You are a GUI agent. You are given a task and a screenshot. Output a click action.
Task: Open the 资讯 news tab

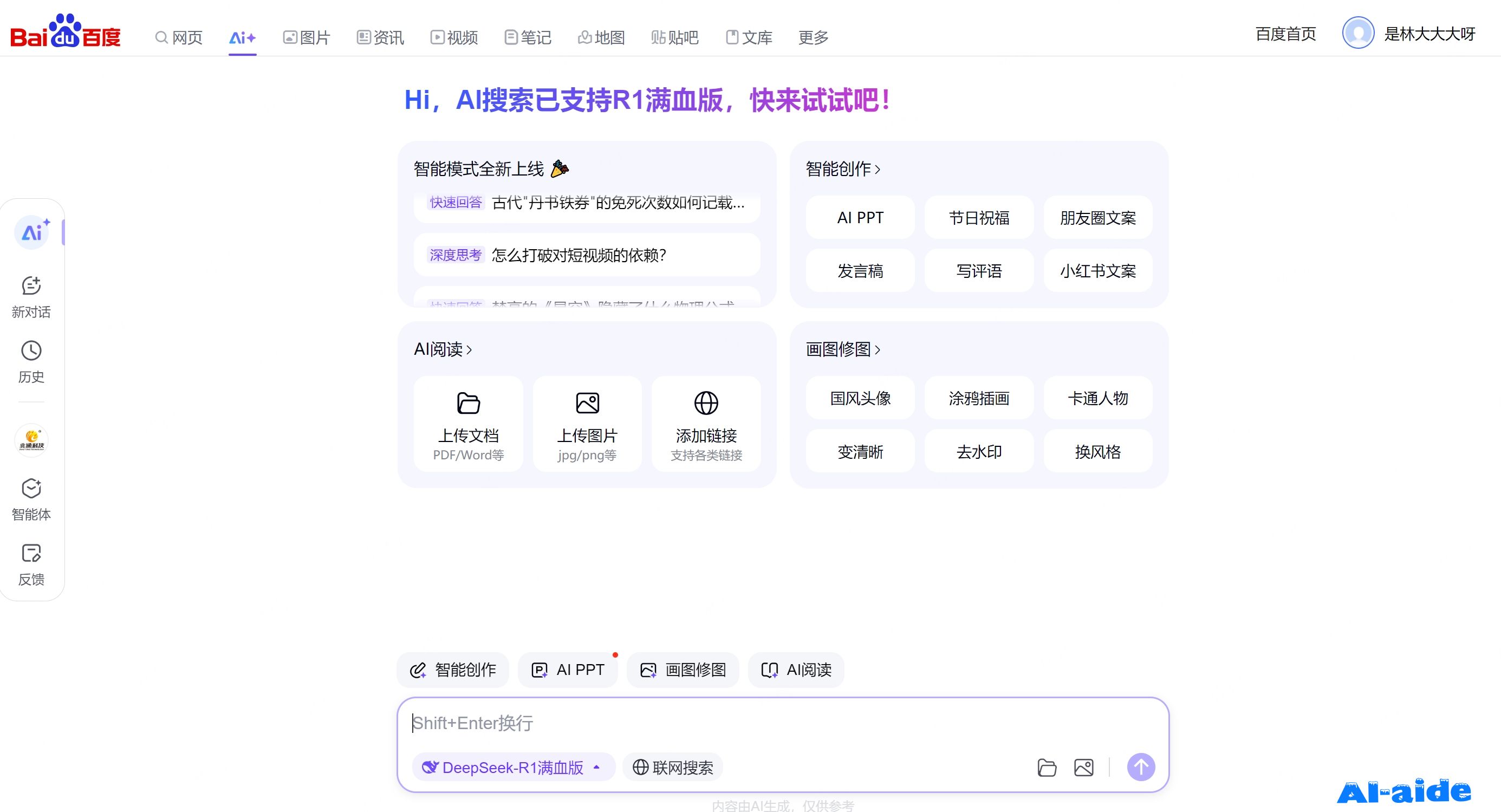pos(380,38)
